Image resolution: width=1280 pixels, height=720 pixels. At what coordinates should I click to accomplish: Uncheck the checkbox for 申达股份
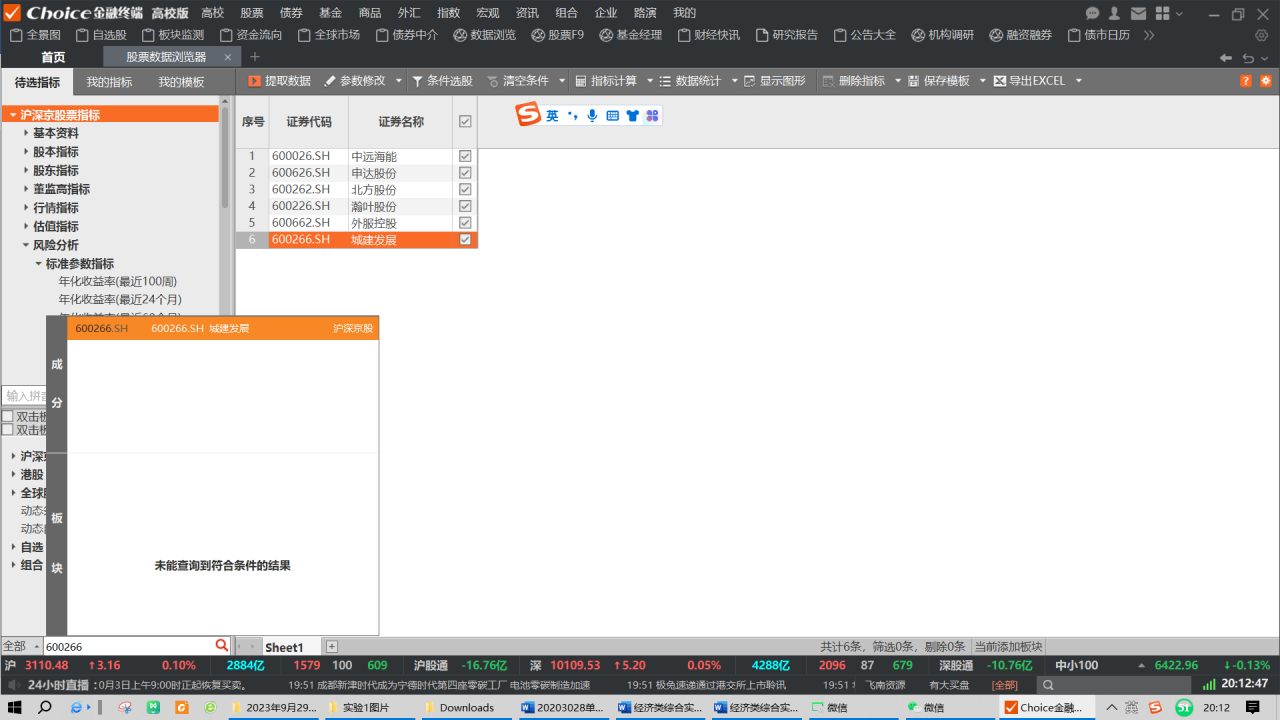[x=465, y=173]
